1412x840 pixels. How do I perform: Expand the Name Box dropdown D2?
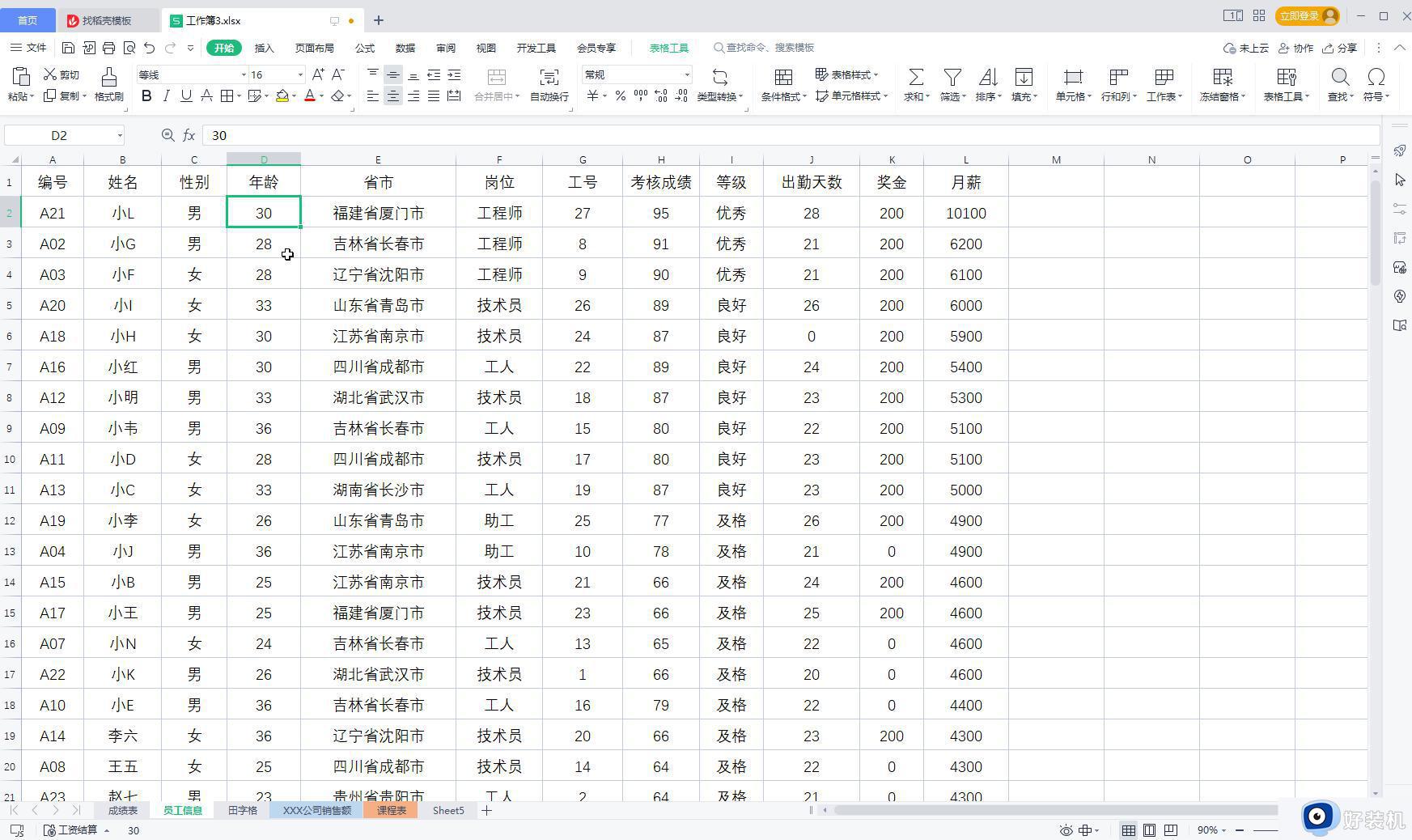[120, 135]
